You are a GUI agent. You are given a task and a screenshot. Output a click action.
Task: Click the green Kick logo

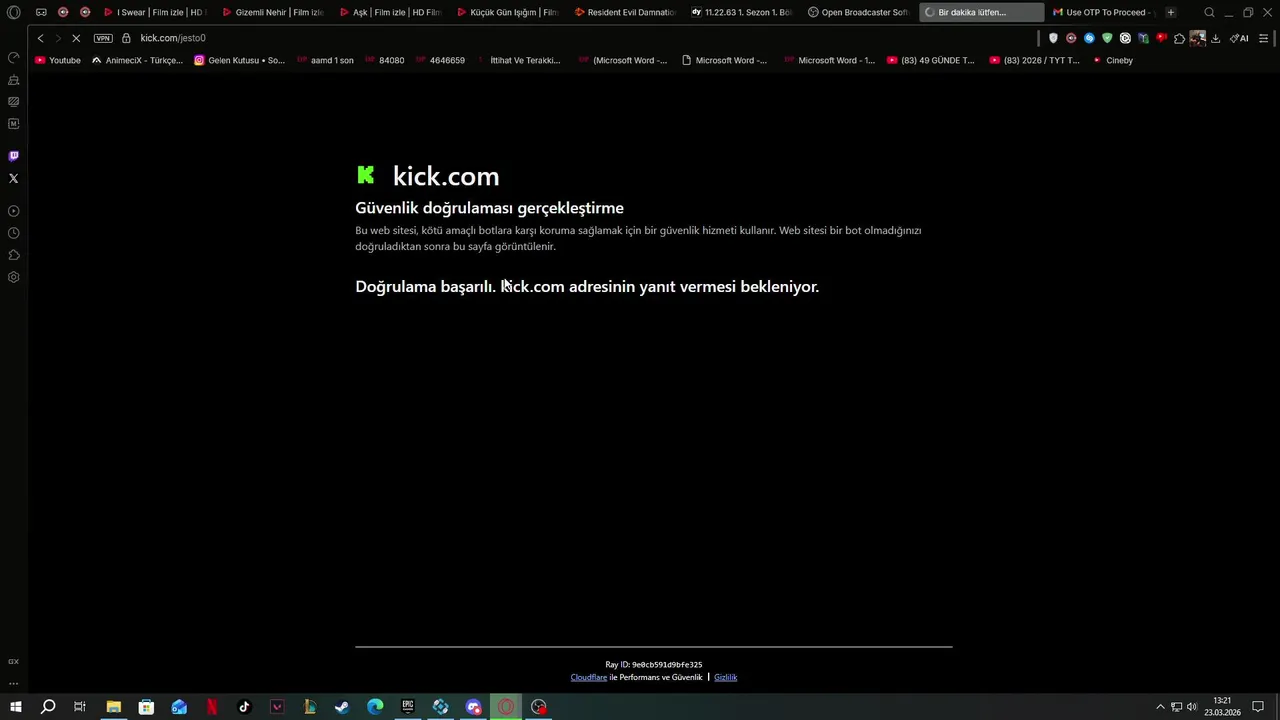366,175
